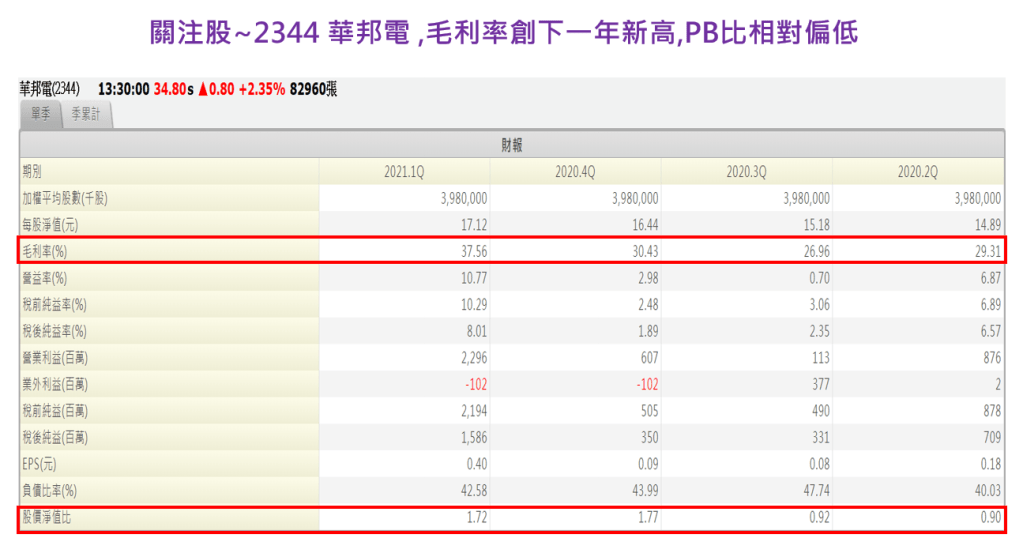
Task: Click the 毛利率(%) row label
Action: tap(48, 251)
